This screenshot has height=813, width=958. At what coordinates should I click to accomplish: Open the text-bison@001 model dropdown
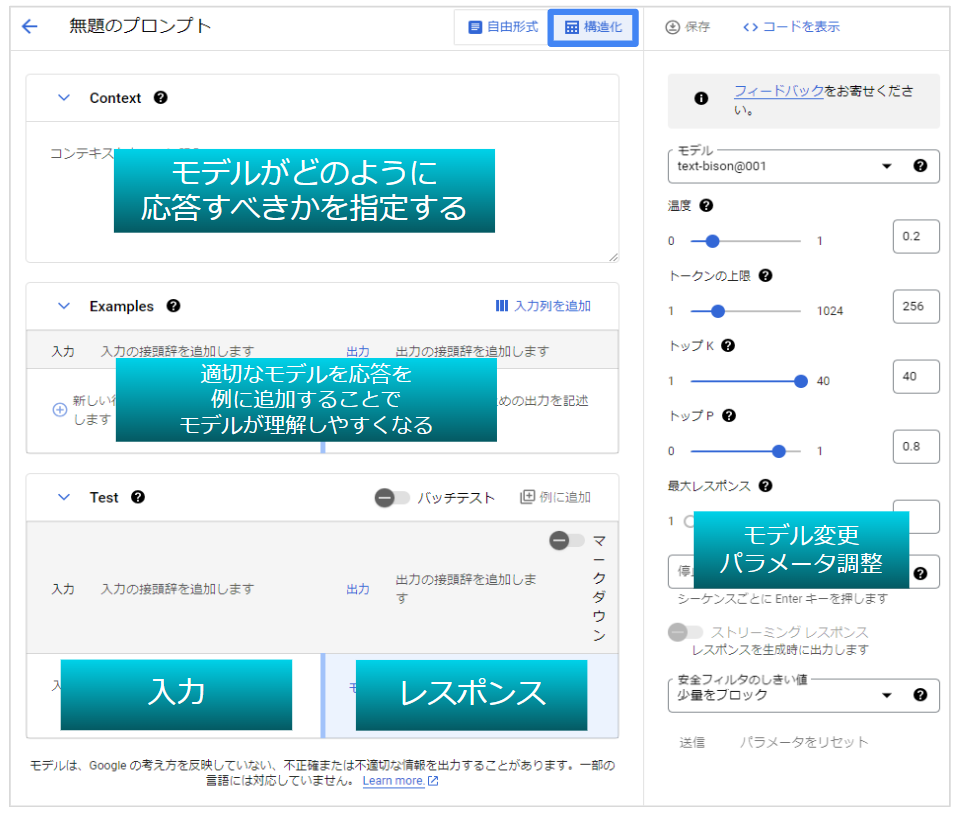pyautogui.click(x=884, y=167)
